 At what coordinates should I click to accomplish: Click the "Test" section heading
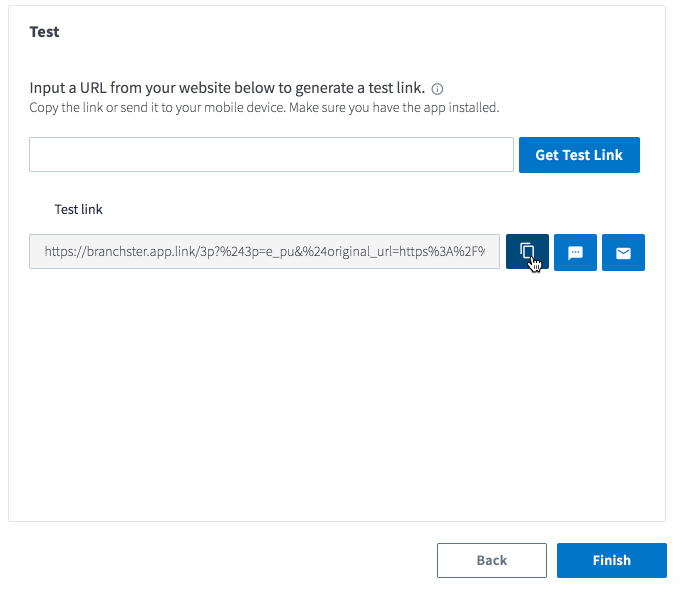pyautogui.click(x=44, y=32)
